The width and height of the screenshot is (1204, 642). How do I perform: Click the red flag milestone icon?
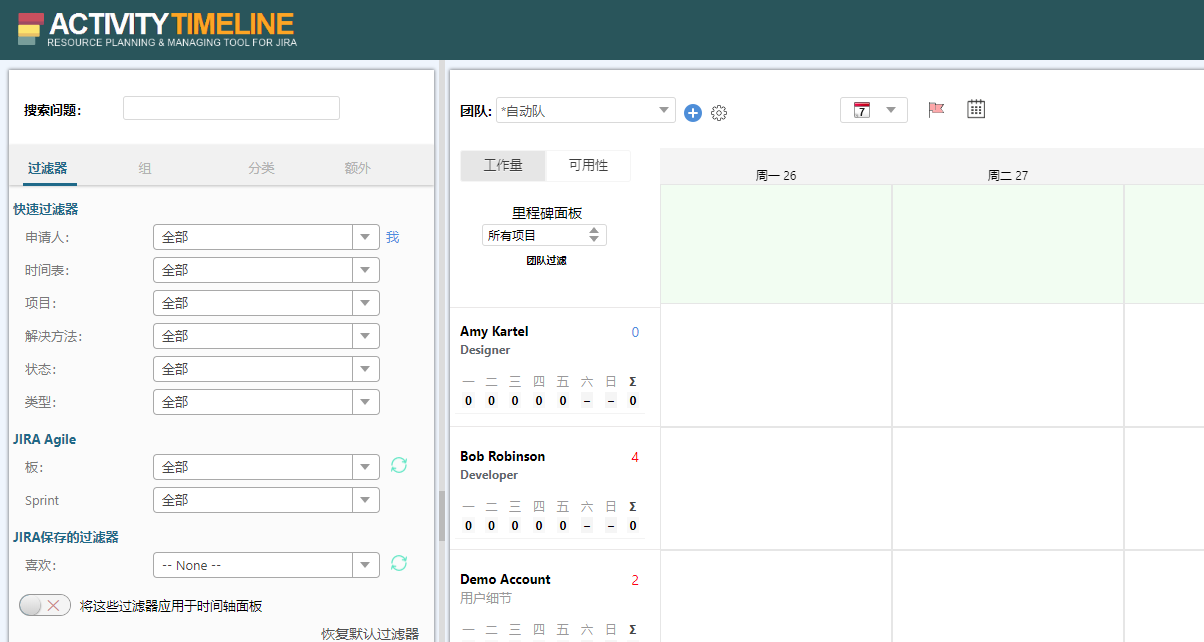[x=936, y=110]
